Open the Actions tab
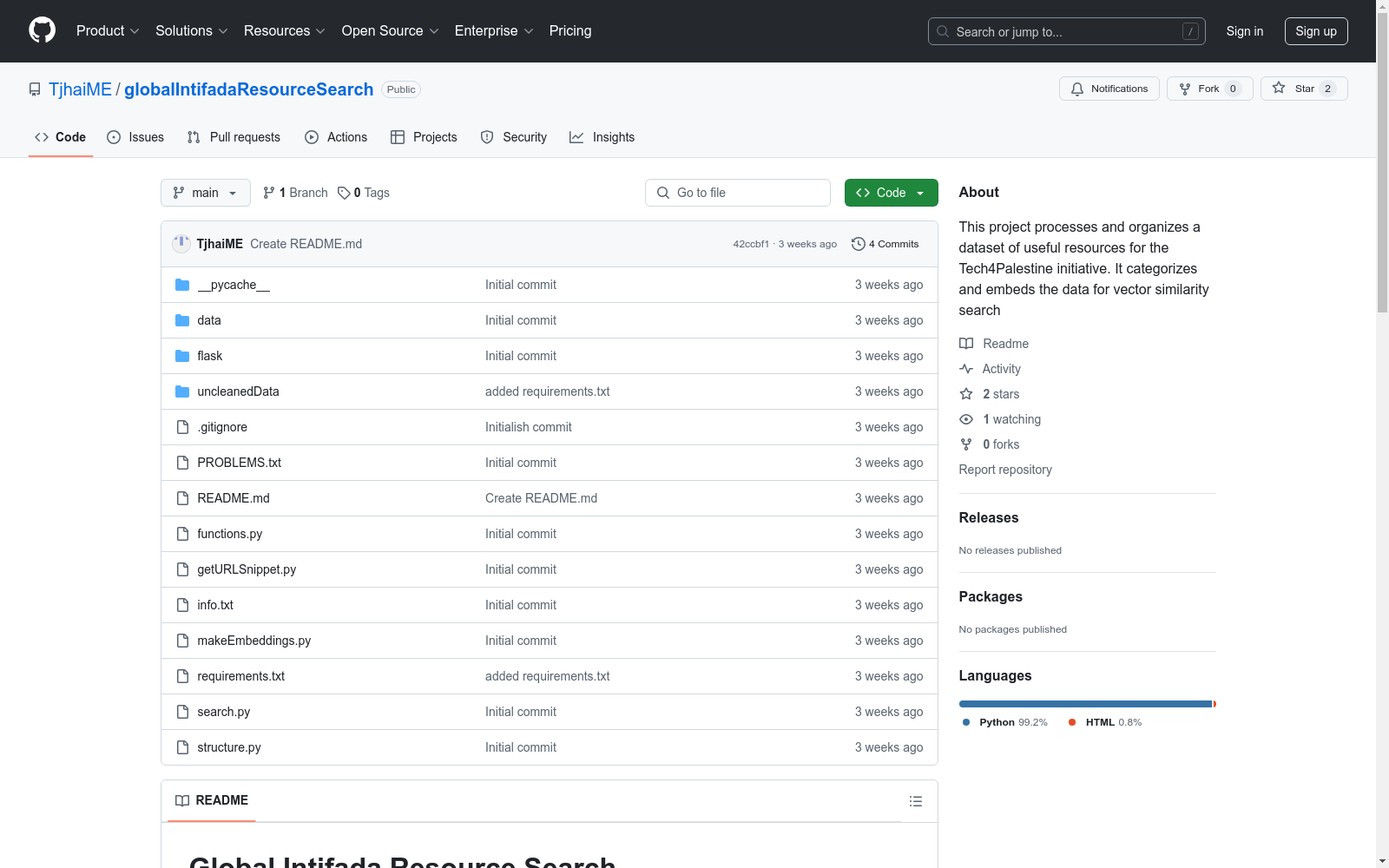This screenshot has width=1389, height=868. pos(336,137)
